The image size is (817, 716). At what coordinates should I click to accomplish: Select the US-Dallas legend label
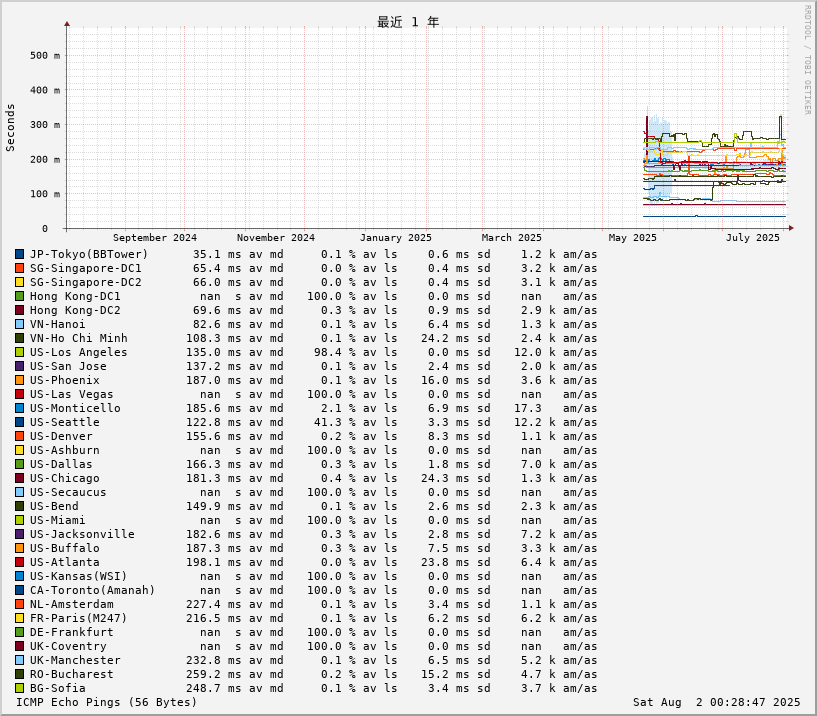pyautogui.click(x=61, y=464)
